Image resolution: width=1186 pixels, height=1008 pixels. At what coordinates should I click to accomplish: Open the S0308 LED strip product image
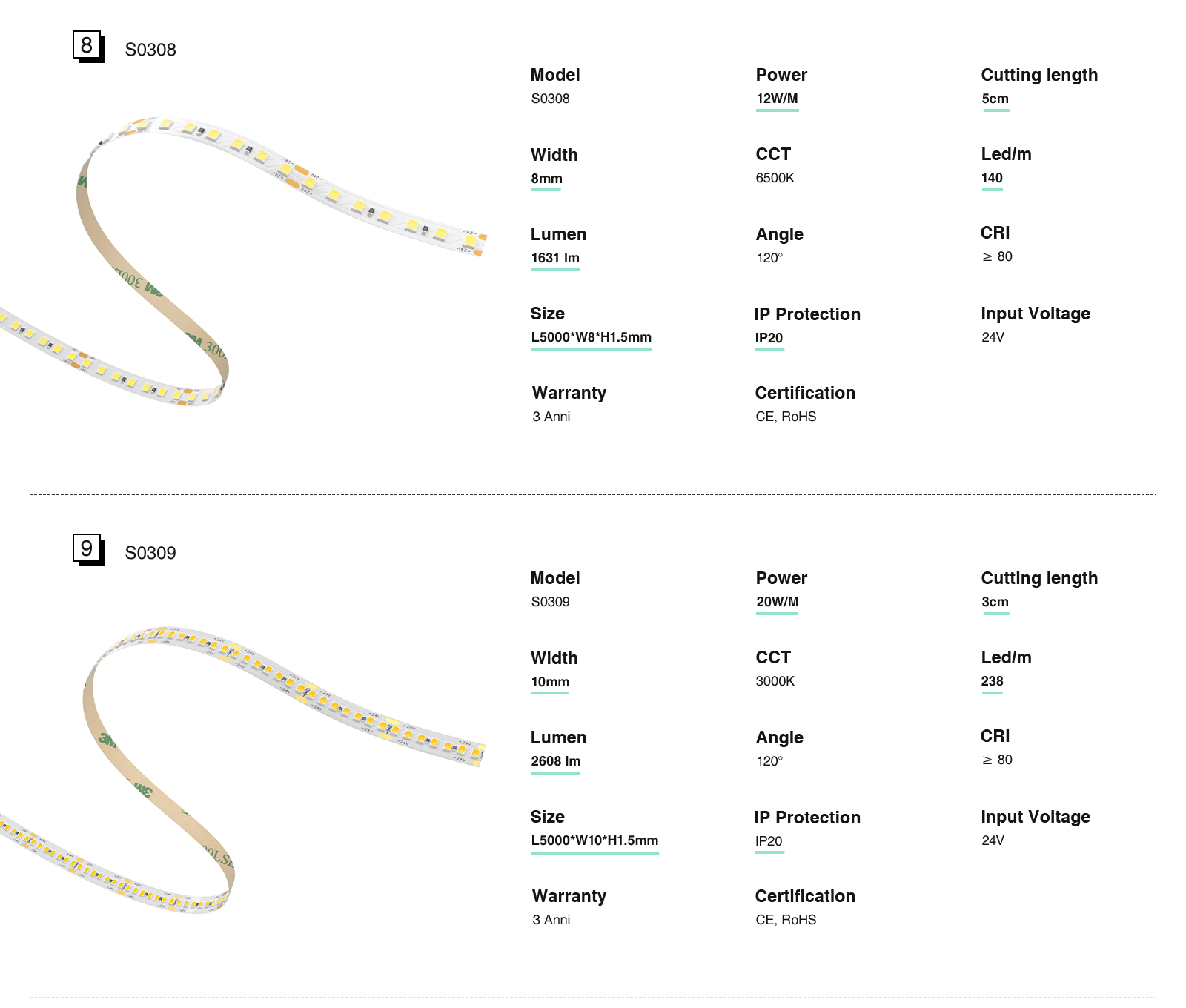(x=245, y=259)
